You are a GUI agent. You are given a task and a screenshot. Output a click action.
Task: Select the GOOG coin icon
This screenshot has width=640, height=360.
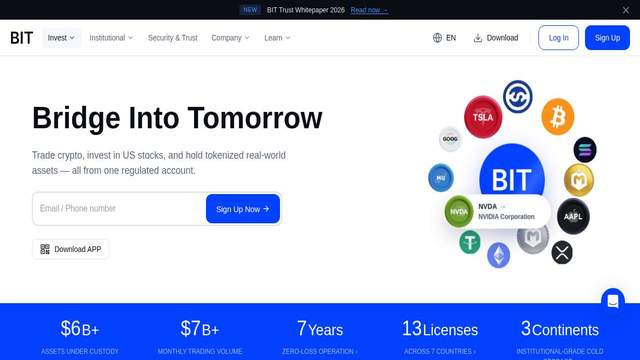click(x=450, y=139)
